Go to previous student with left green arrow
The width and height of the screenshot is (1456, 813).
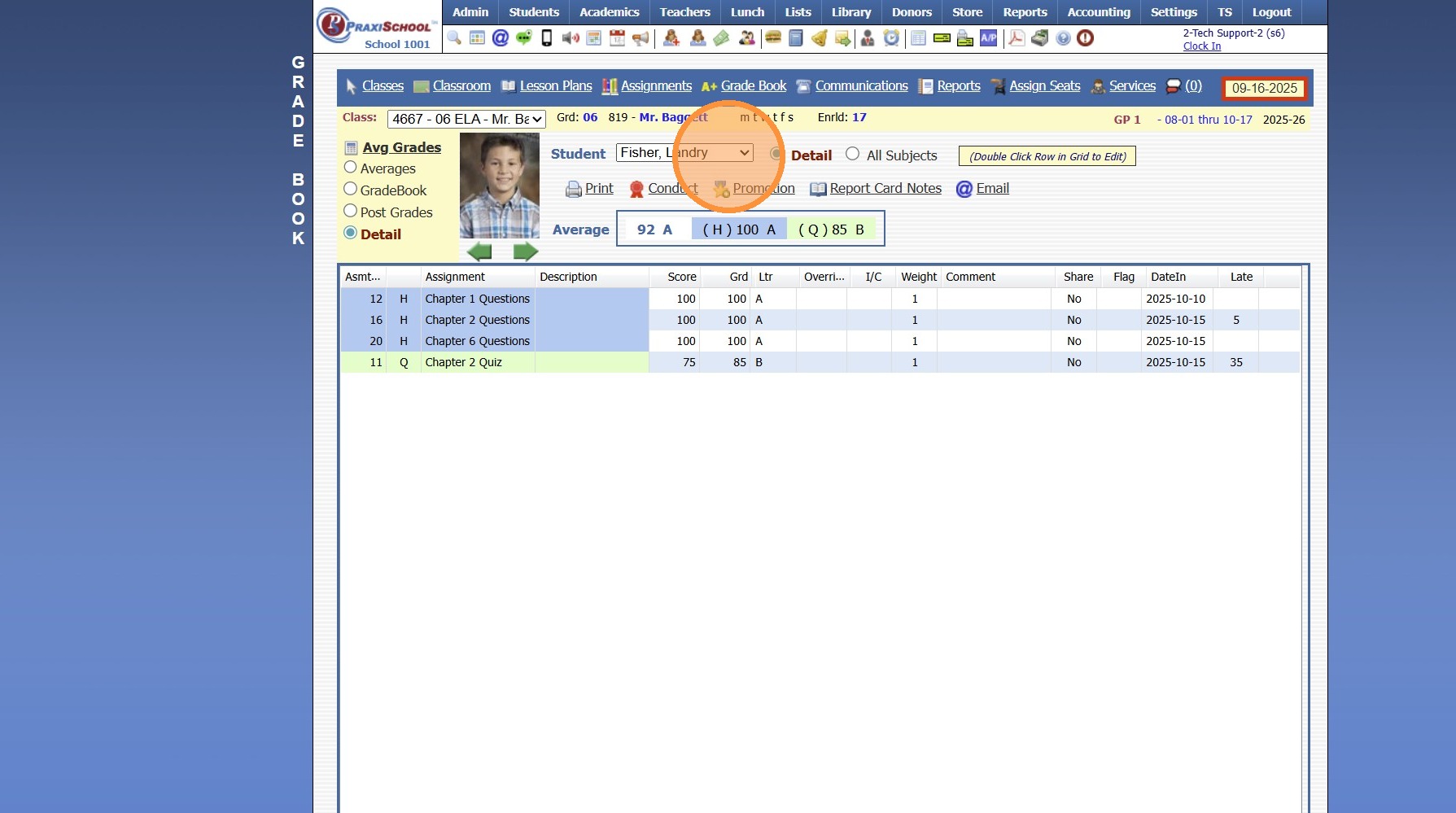click(x=479, y=251)
